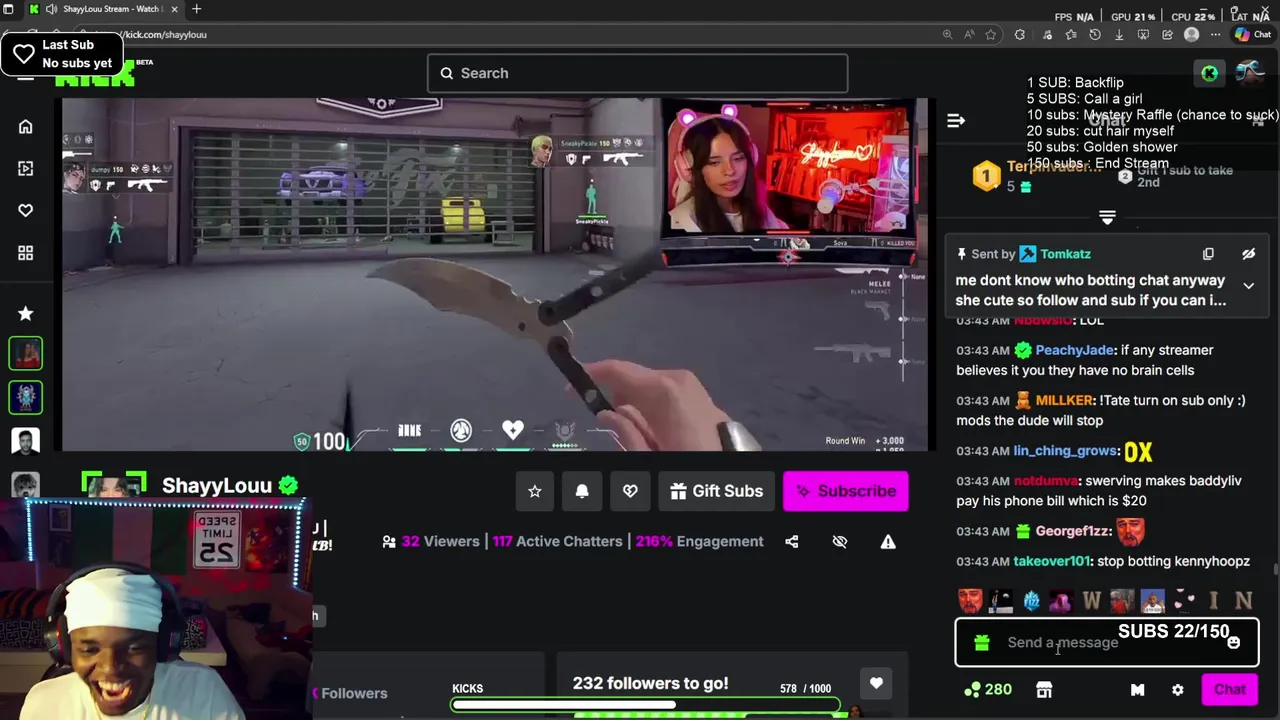Image resolution: width=1280 pixels, height=720 pixels.
Task: Select the blue Fizz emote in quick emote bar
Action: [1031, 601]
